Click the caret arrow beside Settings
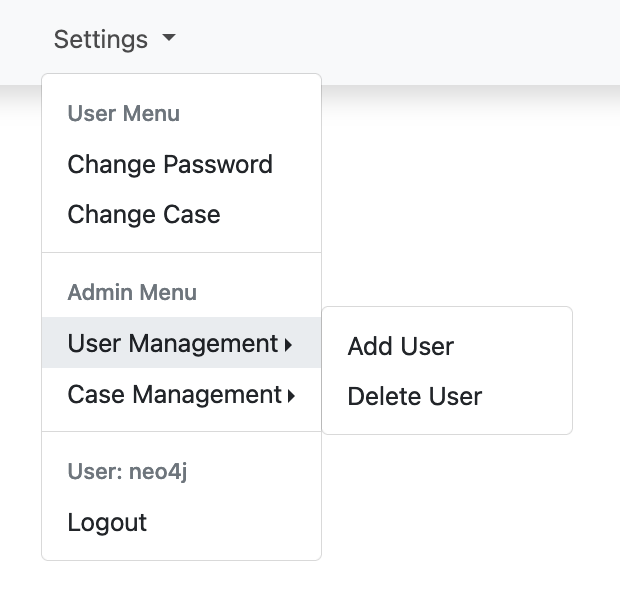Image resolution: width=620 pixels, height=606 pixels. pyautogui.click(x=168, y=39)
